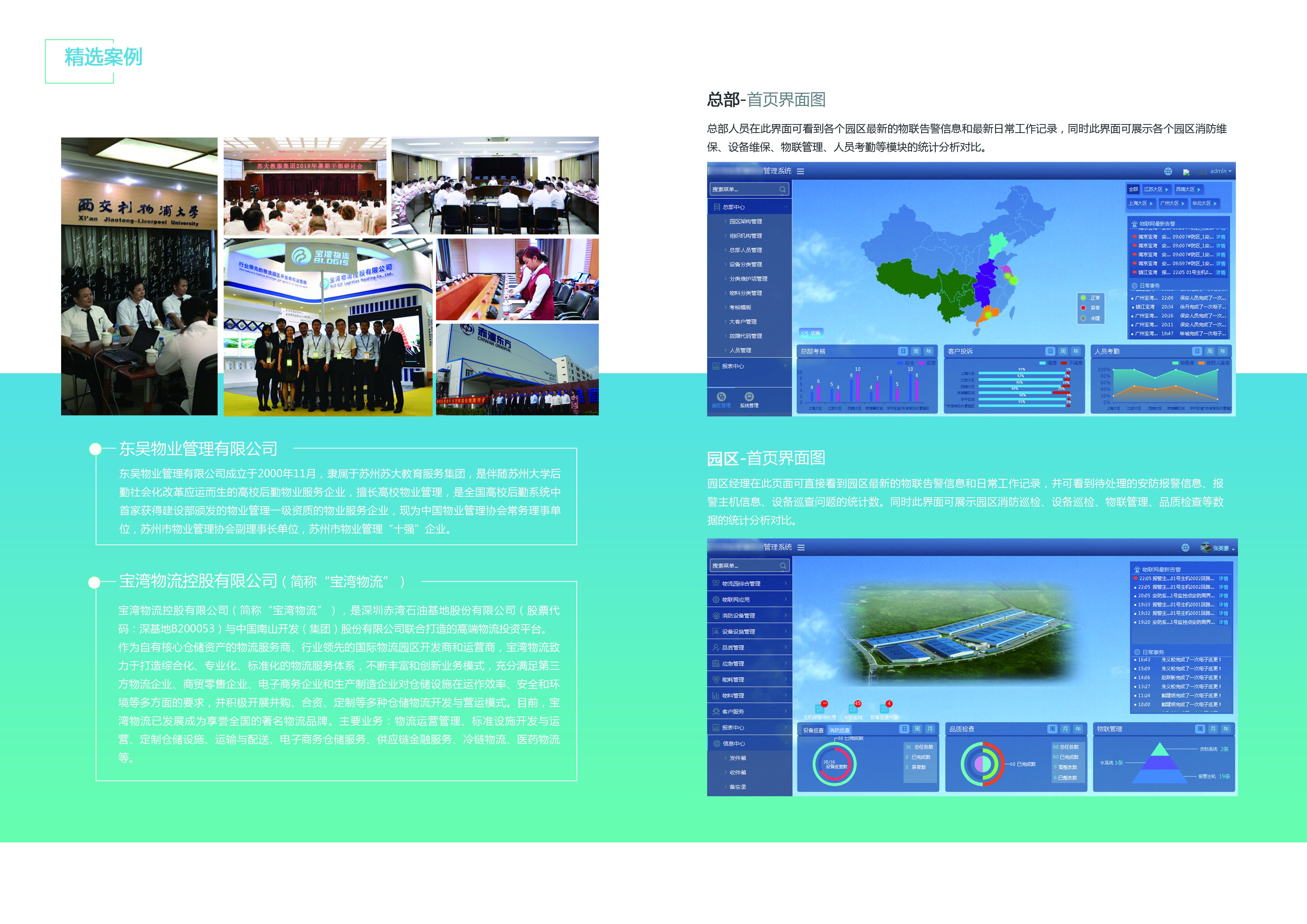Toggle 周 view in 客户投诉 panel
This screenshot has width=1307, height=924.
pyautogui.click(x=1063, y=351)
